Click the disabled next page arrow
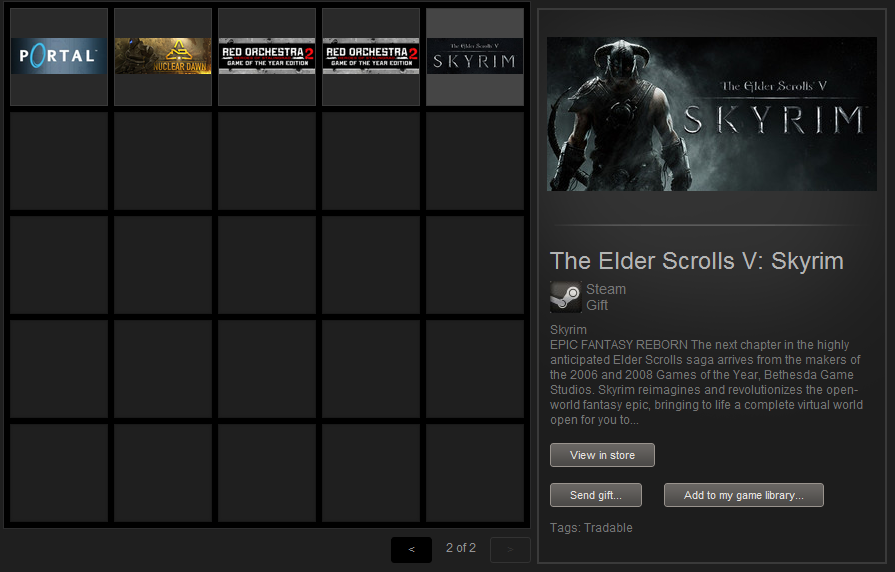Screen dimensions: 895x572 (x=510, y=550)
